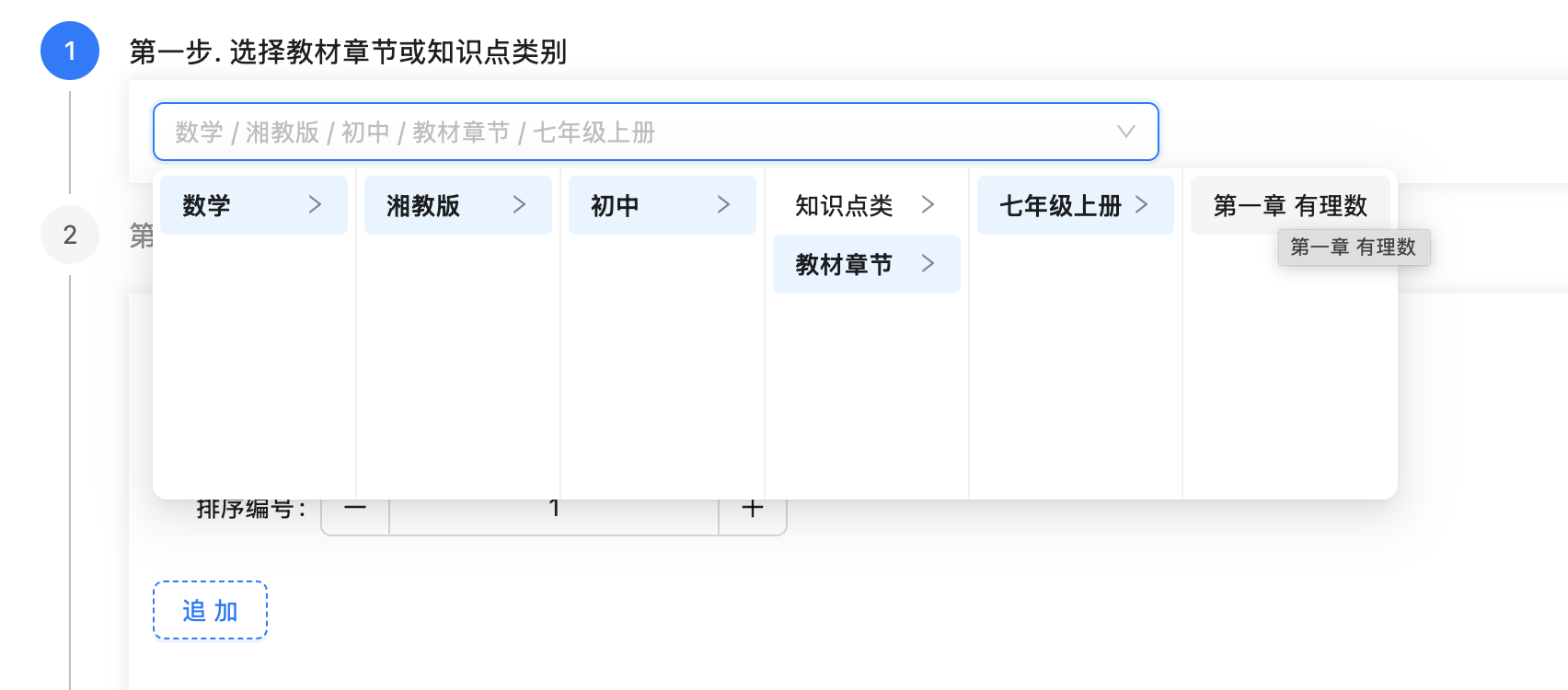Click the chevron arrow beside 初中
This screenshot has height=690, width=1568.
723,205
